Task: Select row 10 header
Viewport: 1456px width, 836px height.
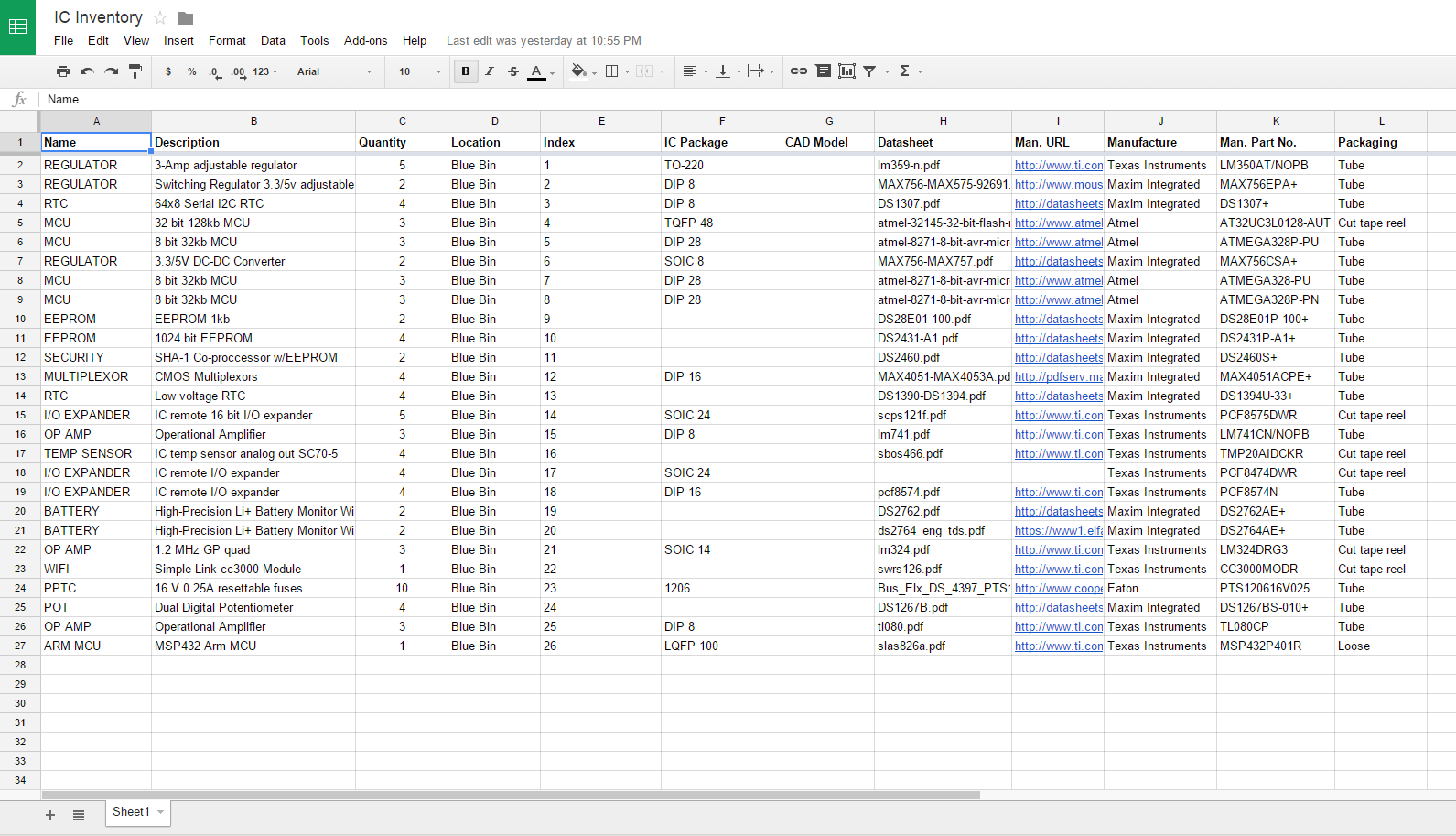Action: pos(20,319)
